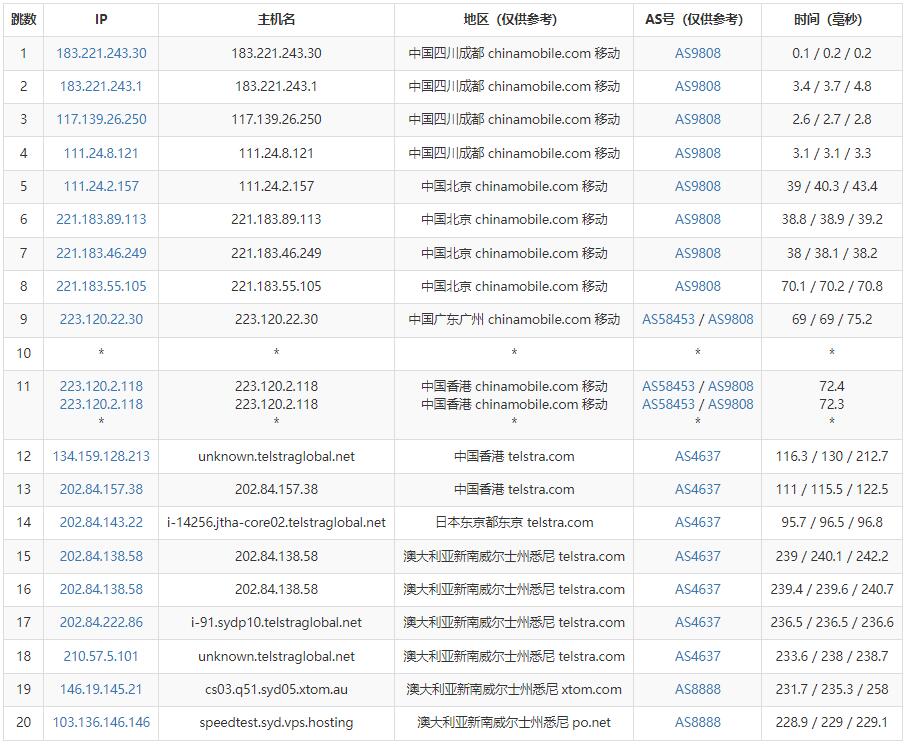Viewport: 908px width, 746px height.
Task: Click IP link 221.183.46.249
Action: (x=101, y=253)
